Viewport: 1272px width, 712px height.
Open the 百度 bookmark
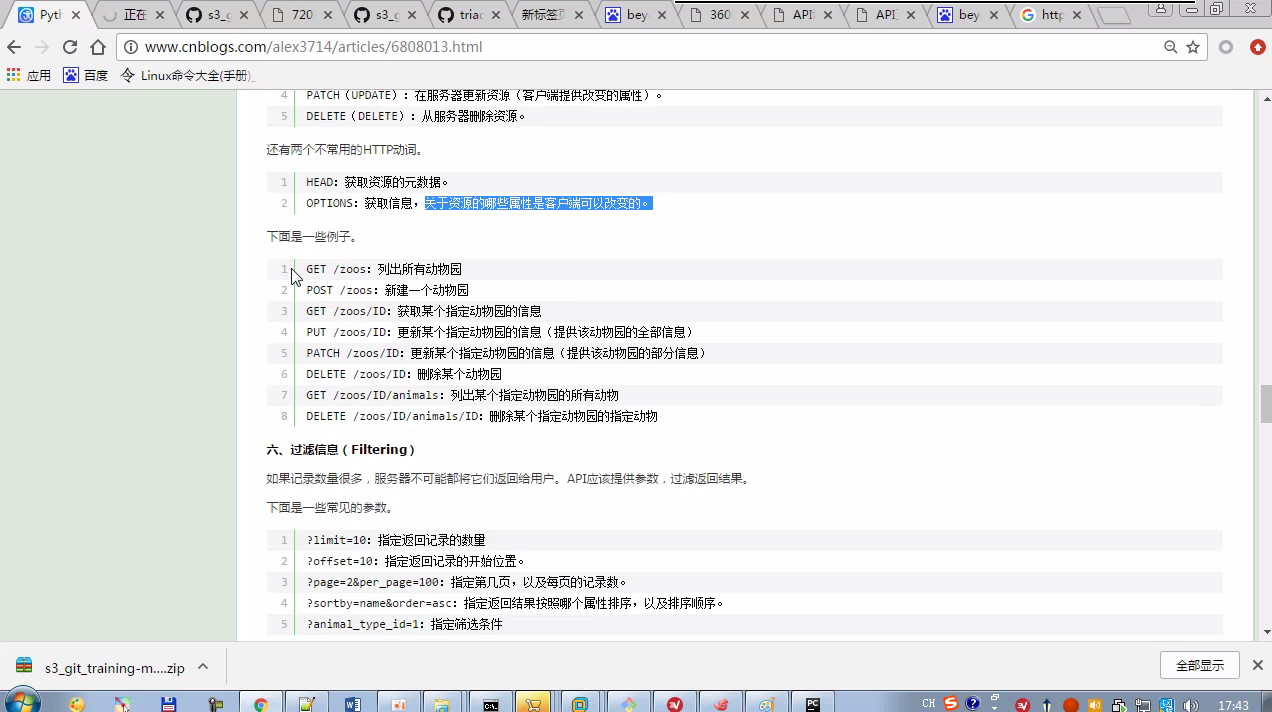(86, 75)
